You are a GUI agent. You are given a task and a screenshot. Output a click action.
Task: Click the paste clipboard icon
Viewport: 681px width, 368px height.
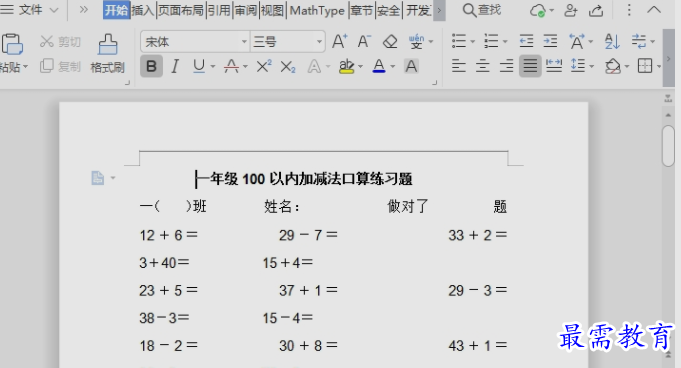point(12,43)
